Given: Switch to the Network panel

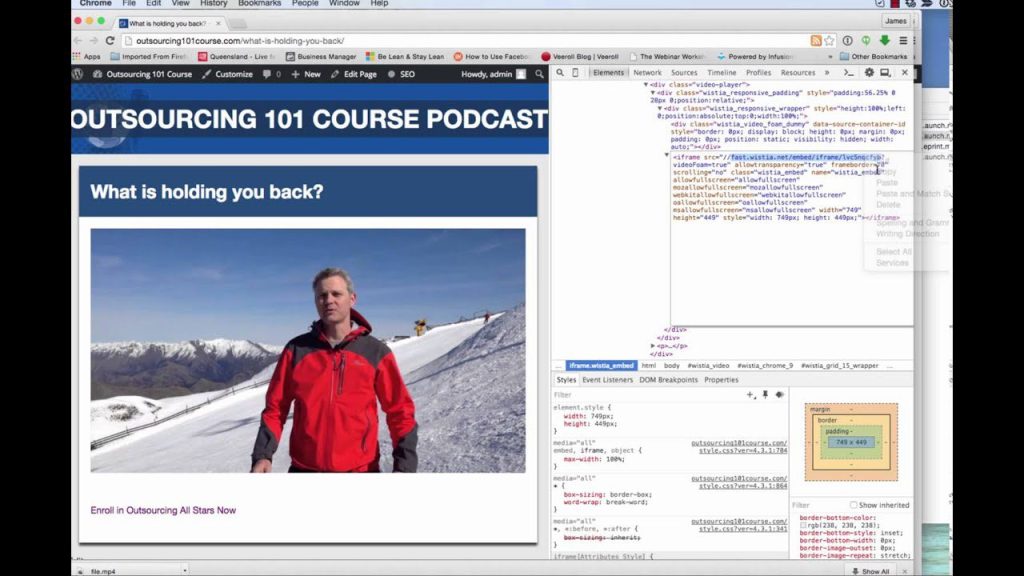Looking at the screenshot, I should click(647, 73).
